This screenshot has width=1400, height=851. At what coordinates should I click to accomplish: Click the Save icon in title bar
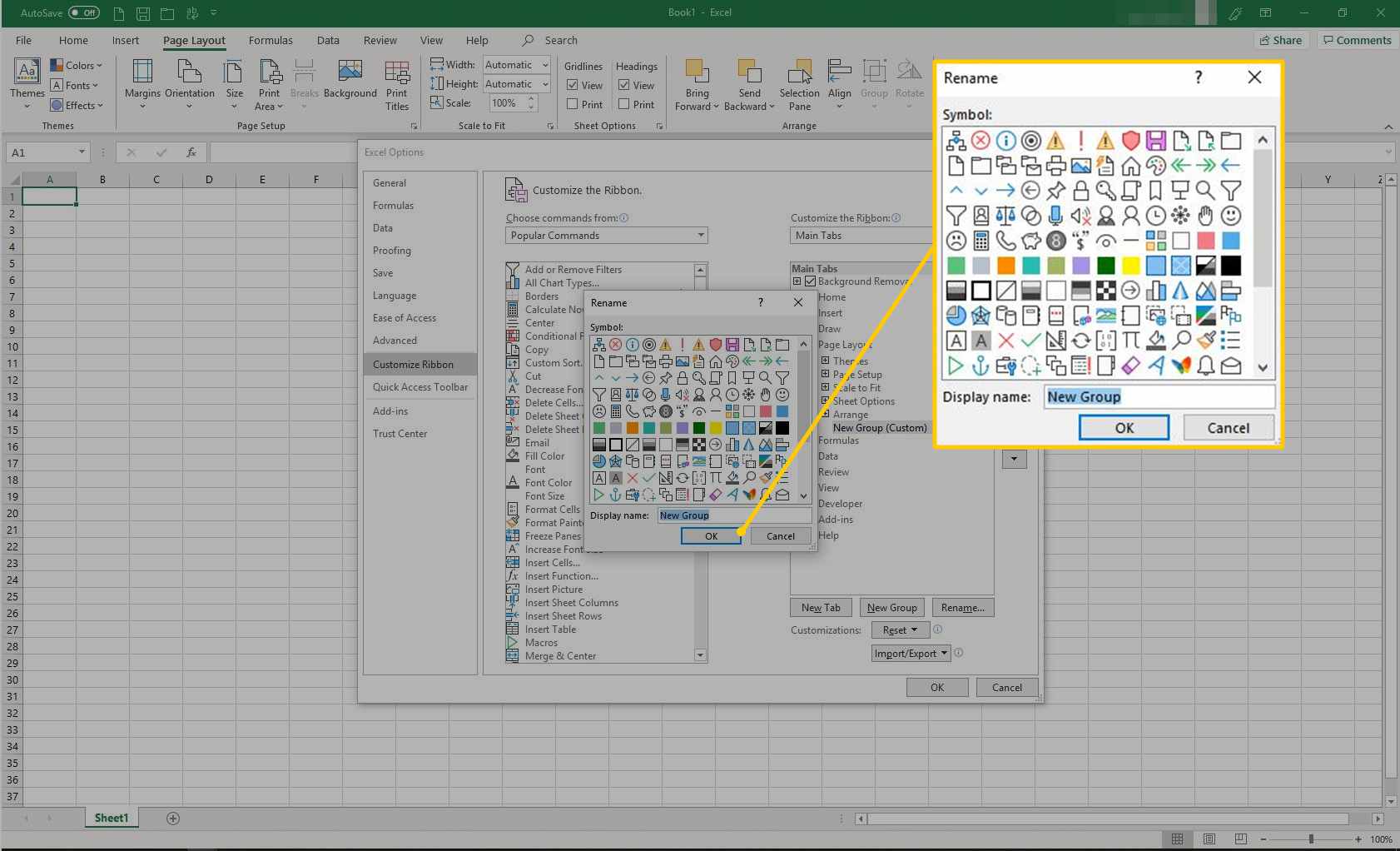tap(143, 13)
